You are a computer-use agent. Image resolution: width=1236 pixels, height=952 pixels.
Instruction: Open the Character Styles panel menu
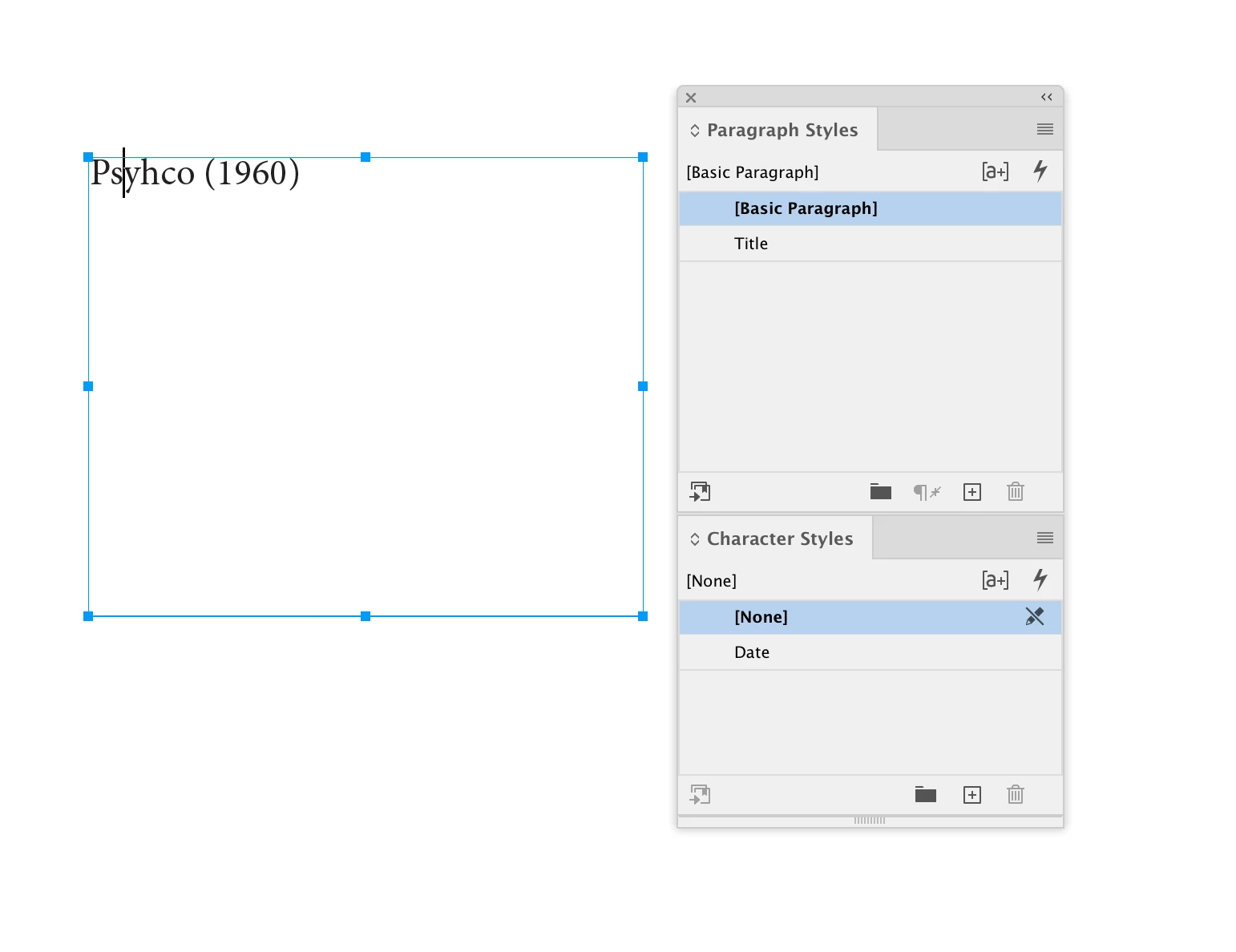tap(1044, 538)
